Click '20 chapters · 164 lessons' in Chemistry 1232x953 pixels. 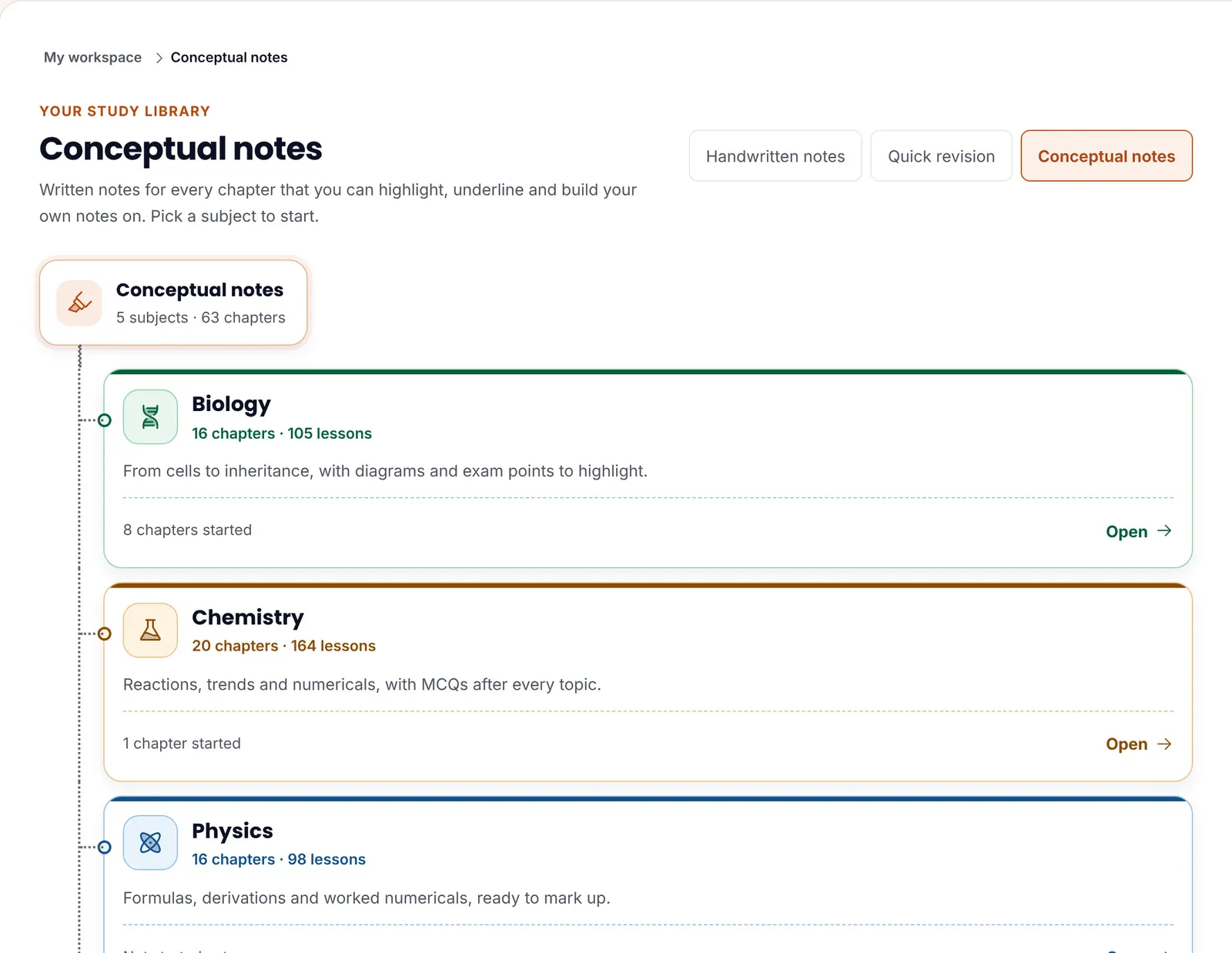point(284,646)
